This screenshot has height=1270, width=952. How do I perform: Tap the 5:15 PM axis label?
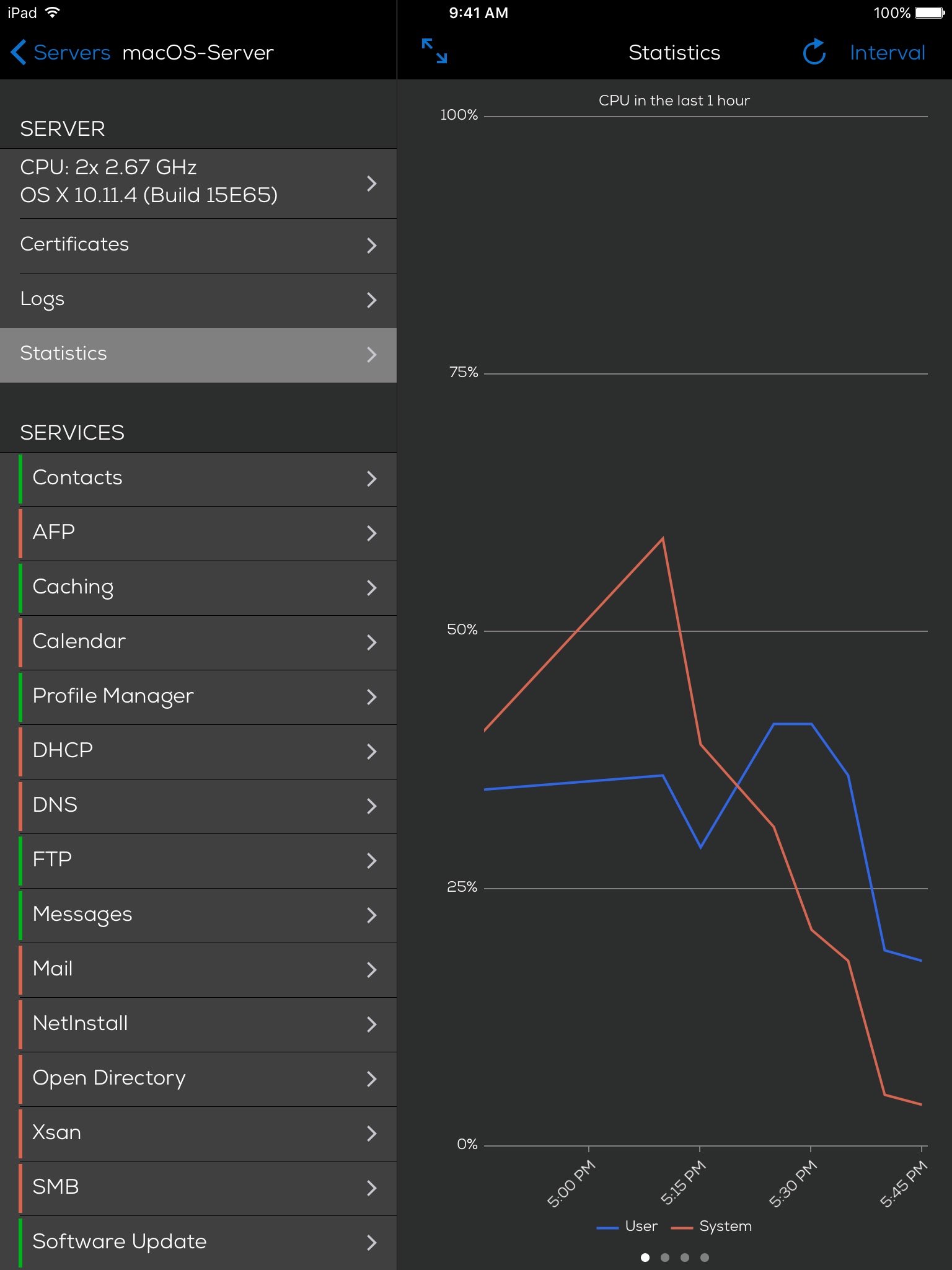tap(683, 1183)
